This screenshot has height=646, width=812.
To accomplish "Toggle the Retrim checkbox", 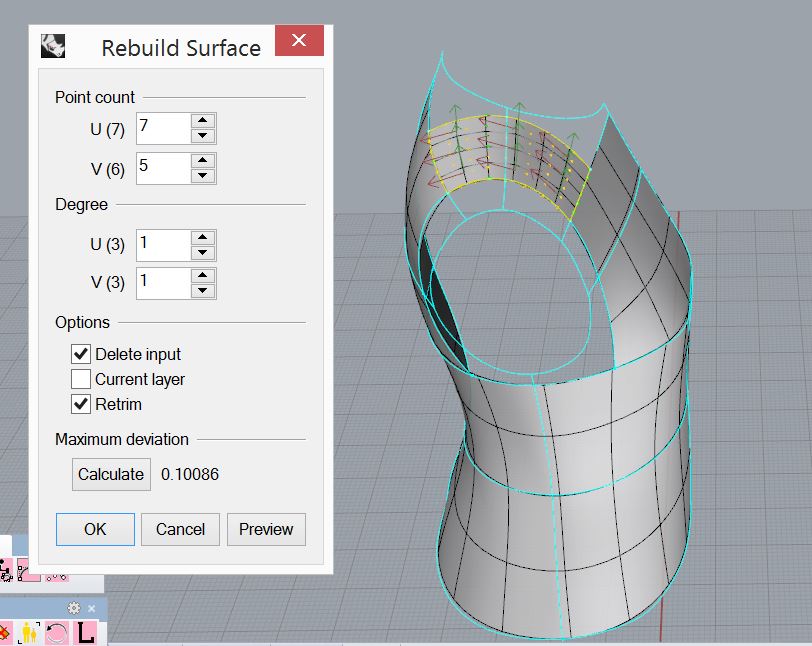I will coord(81,404).
